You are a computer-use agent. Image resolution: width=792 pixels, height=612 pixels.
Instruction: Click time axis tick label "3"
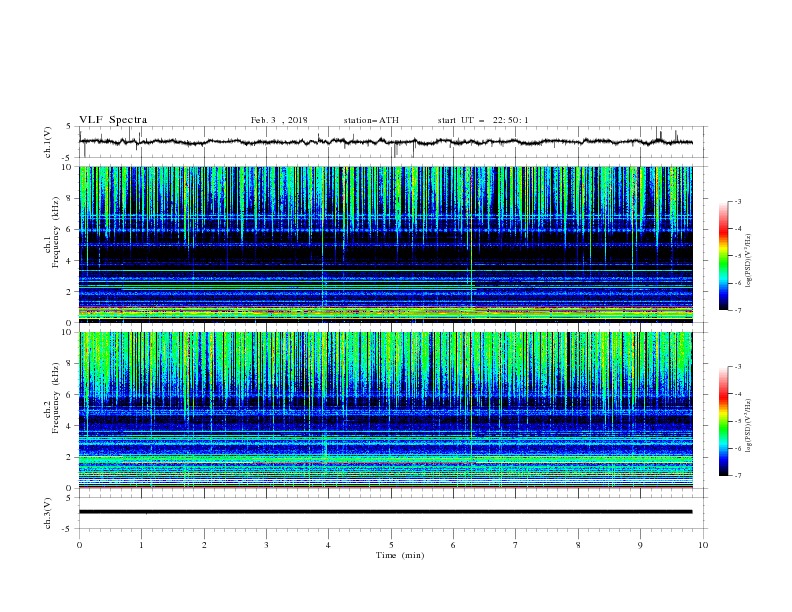point(266,545)
